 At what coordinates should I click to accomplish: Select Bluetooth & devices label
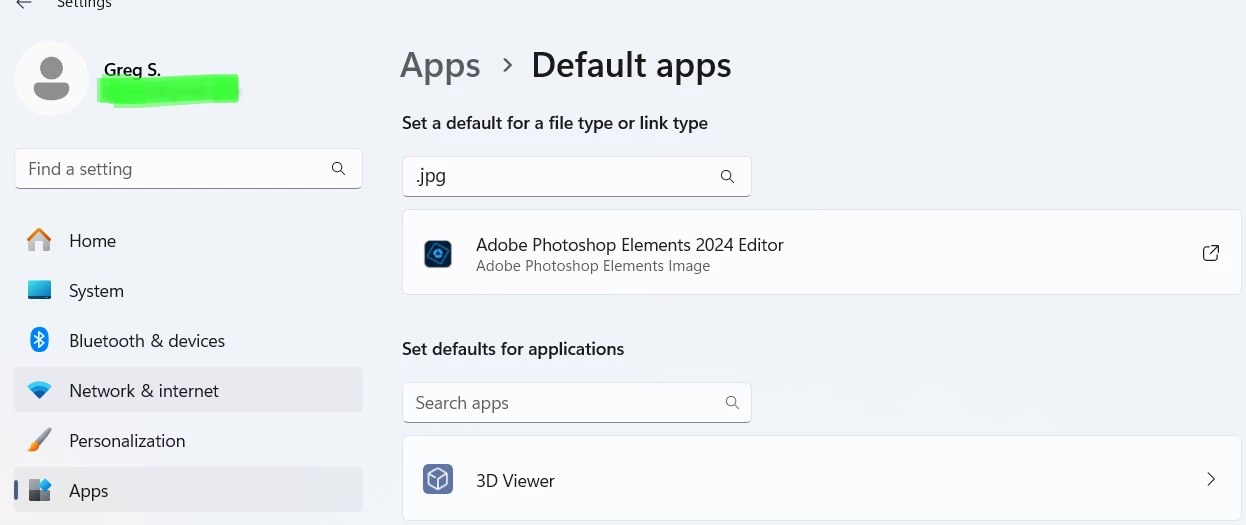coord(147,341)
